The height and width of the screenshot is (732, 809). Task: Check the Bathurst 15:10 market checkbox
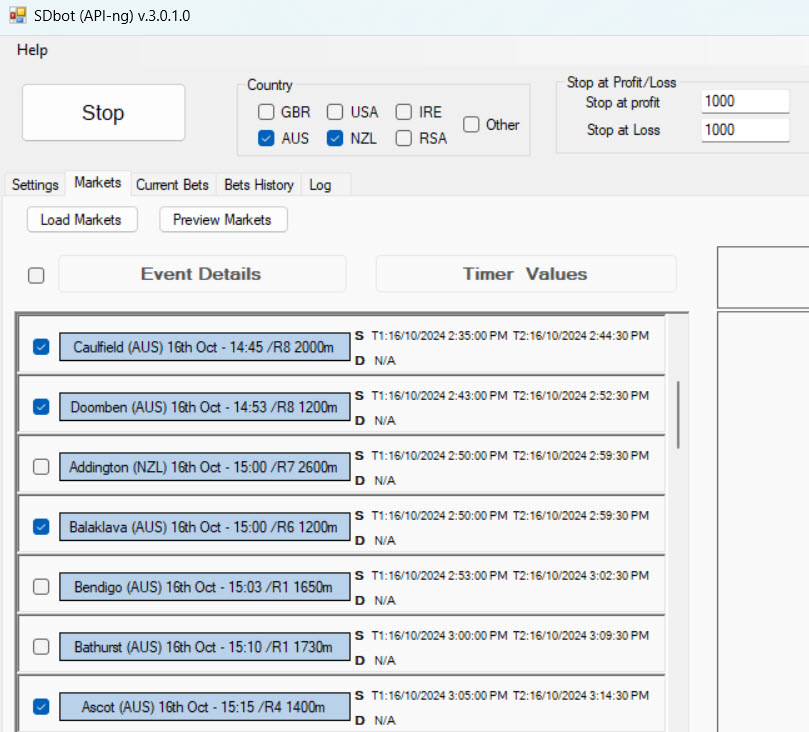[x=41, y=646]
